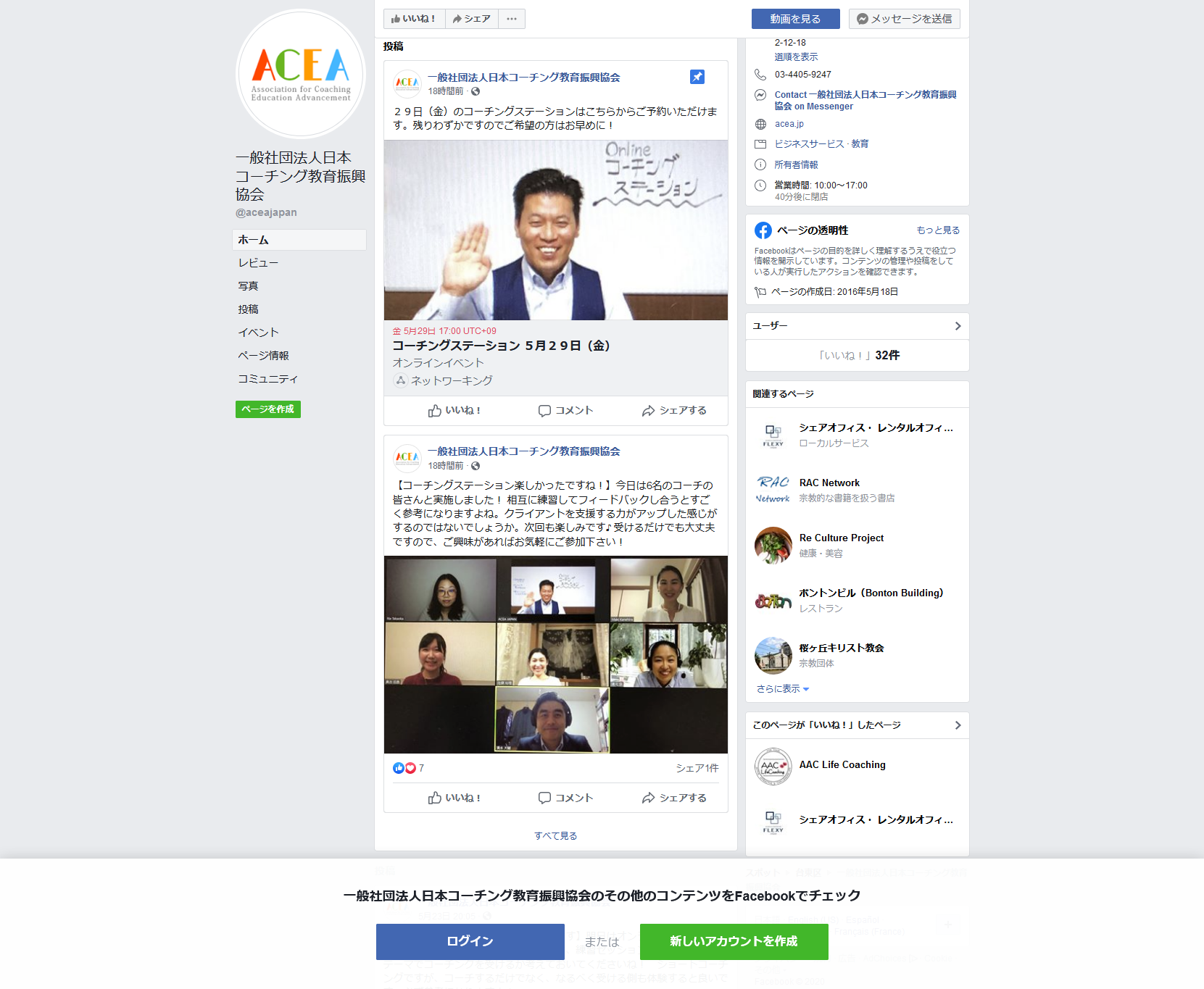Viewport: 1204px width, 989px height.
Task: Click the first post's 18時間前 timestamp
Action: (446, 91)
